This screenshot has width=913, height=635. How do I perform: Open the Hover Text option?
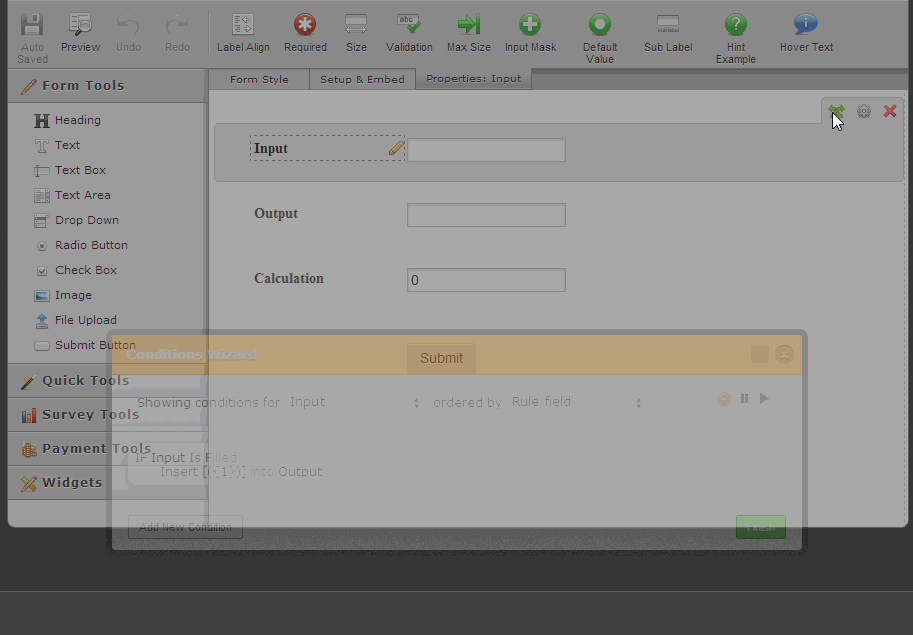[806, 32]
